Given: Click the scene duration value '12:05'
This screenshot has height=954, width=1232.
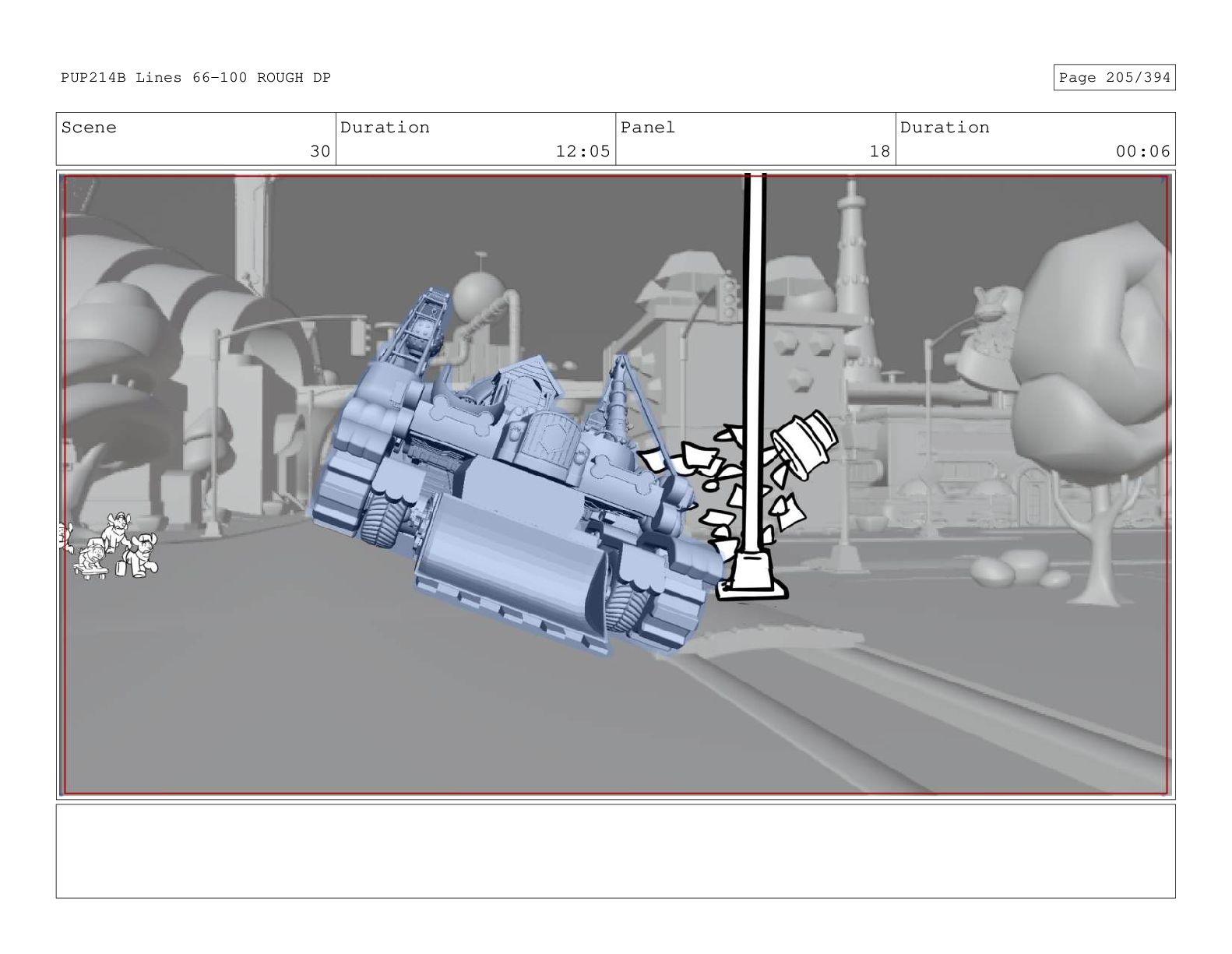Looking at the screenshot, I should pos(583,151).
